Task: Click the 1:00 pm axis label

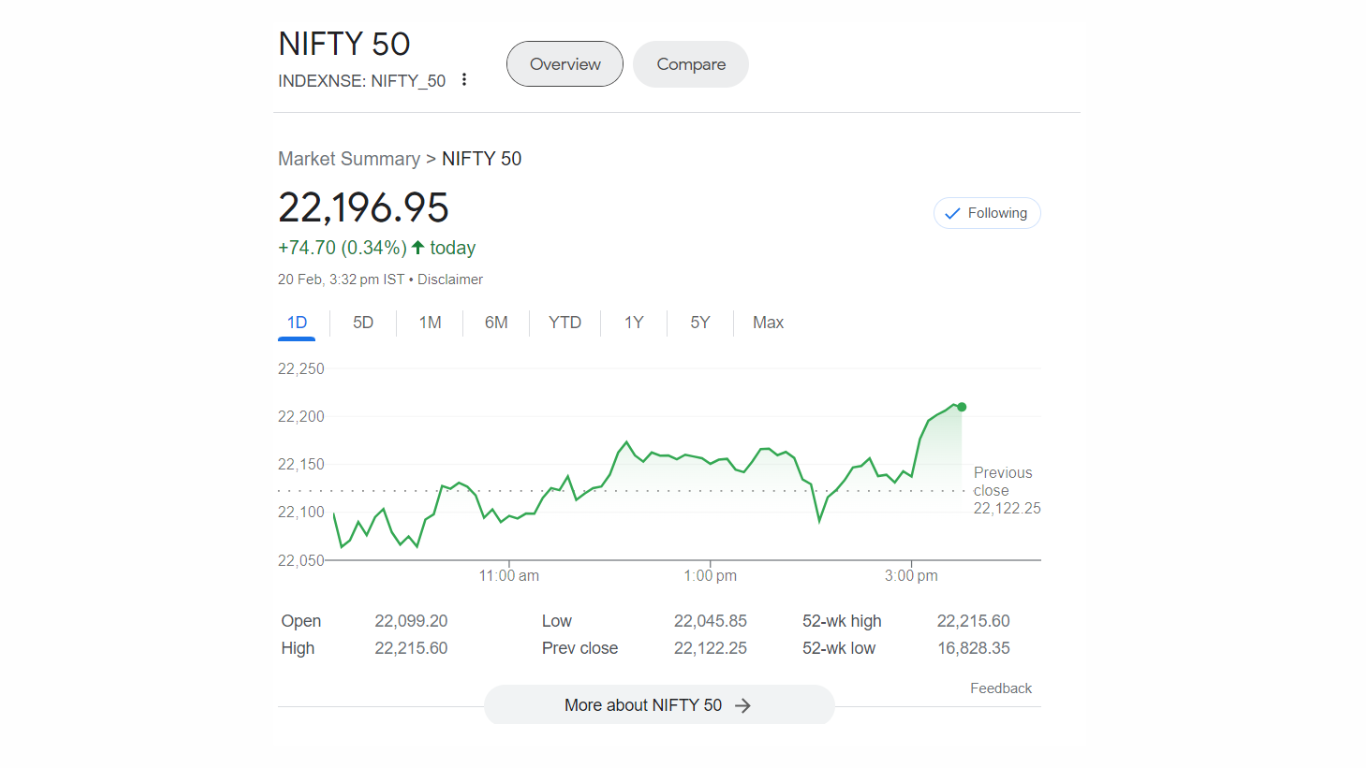Action: 711,576
